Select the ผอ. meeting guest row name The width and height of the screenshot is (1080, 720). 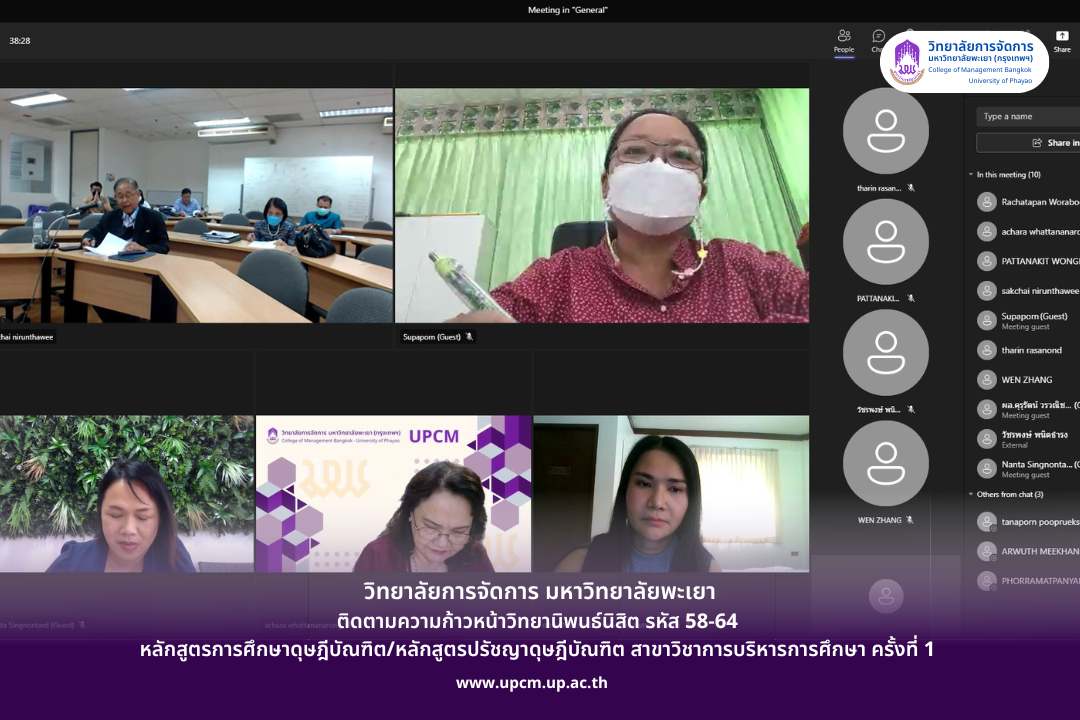pos(1040,405)
